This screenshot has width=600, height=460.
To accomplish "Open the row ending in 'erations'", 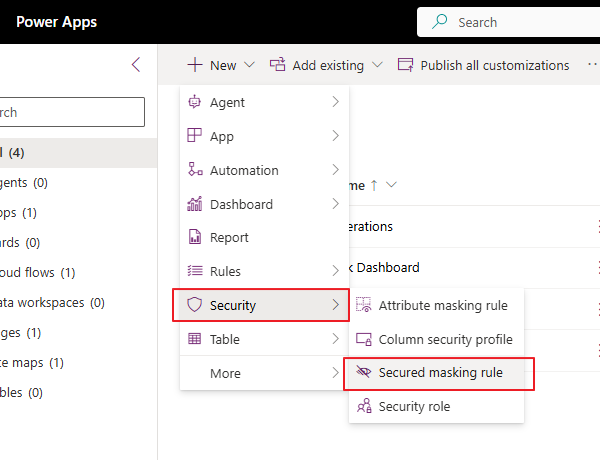I will click(x=474, y=227).
